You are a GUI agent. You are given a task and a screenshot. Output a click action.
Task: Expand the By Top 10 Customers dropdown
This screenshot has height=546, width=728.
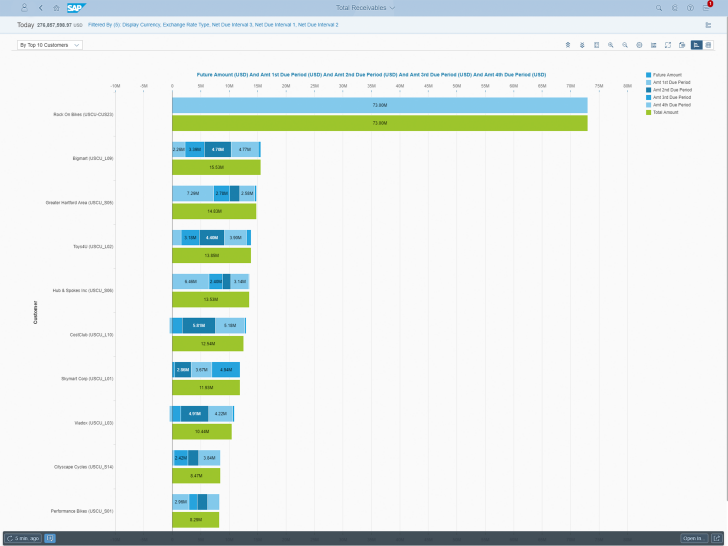pyautogui.click(x=50, y=45)
